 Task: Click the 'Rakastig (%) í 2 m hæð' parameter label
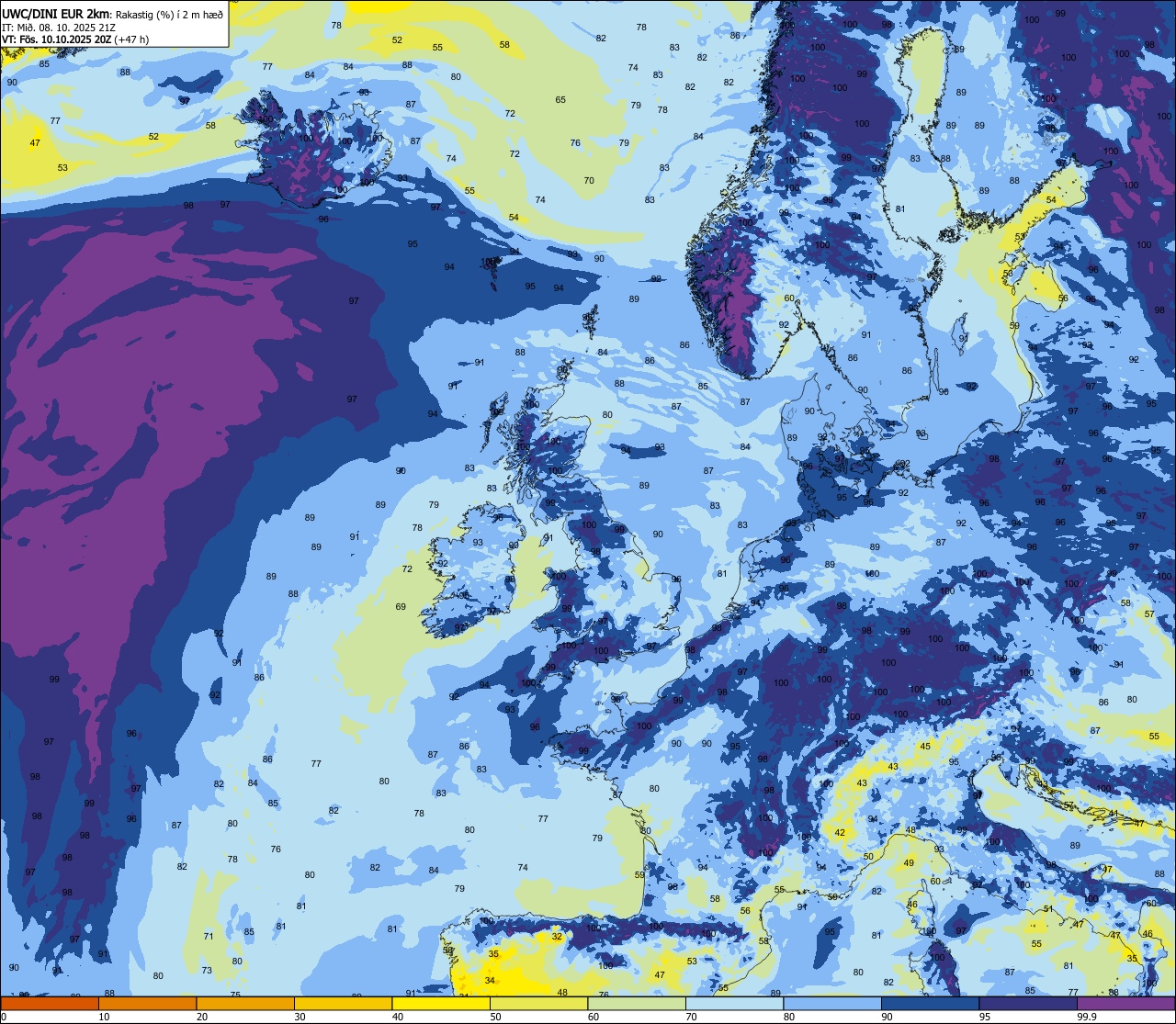(169, 14)
